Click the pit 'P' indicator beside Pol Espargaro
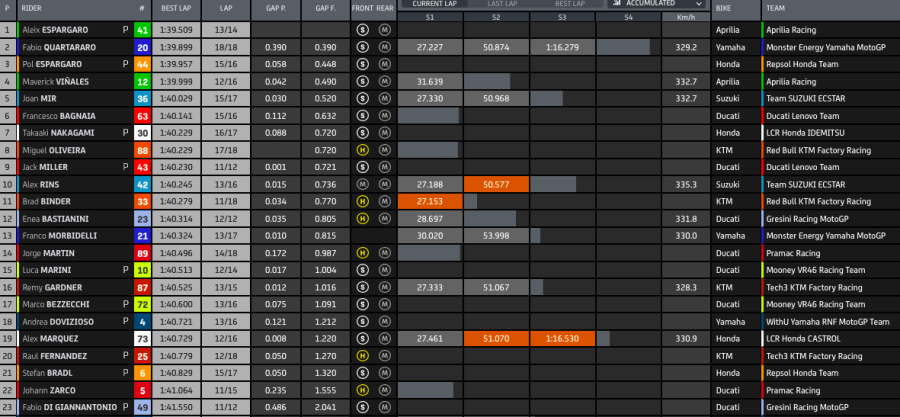Screen dimensions: 900x417 125,64
